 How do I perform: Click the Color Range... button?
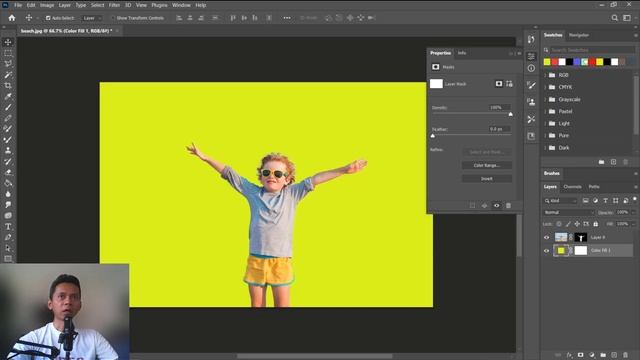click(487, 165)
